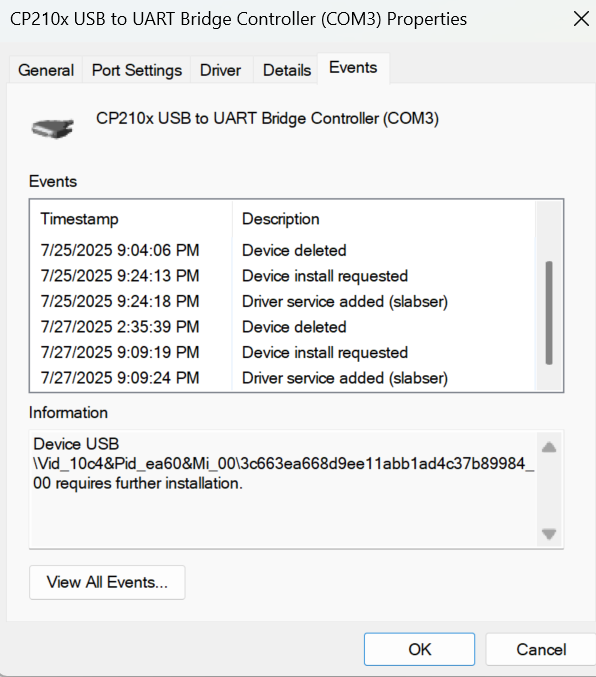Select the Events tab

point(353,68)
